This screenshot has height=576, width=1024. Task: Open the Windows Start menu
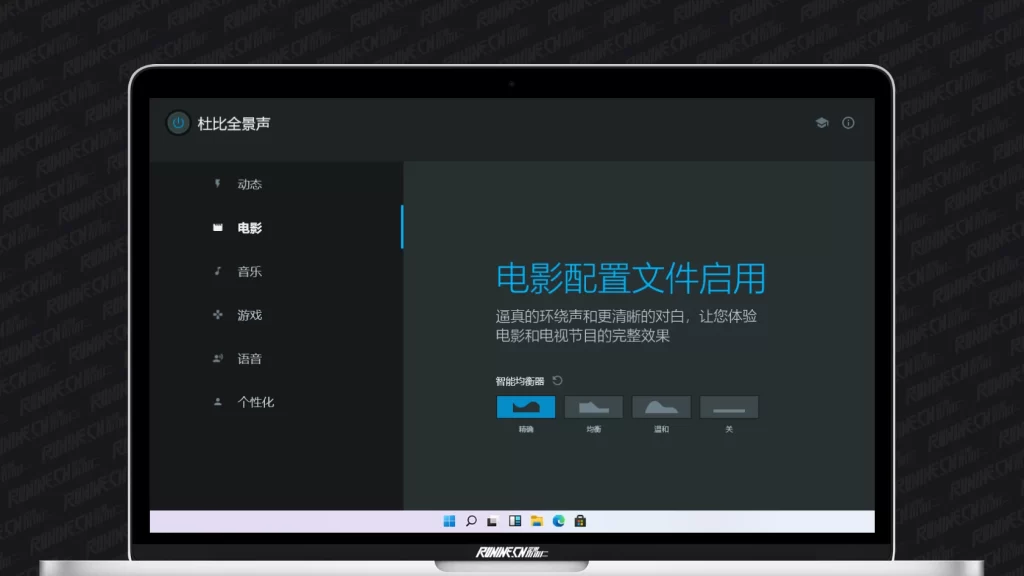449,521
